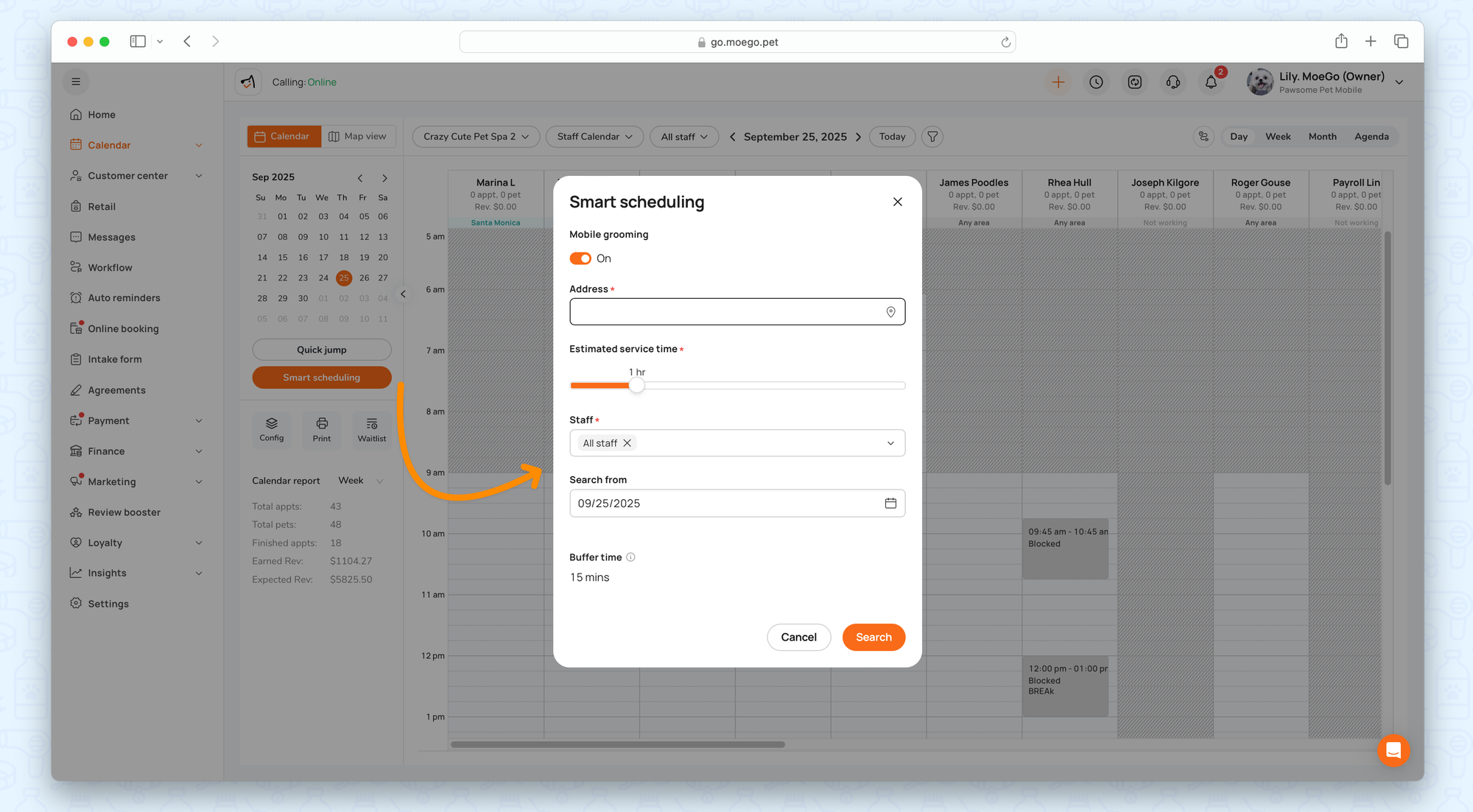1473x812 pixels.
Task: Open the Staff Calendar dropdown
Action: [594, 137]
